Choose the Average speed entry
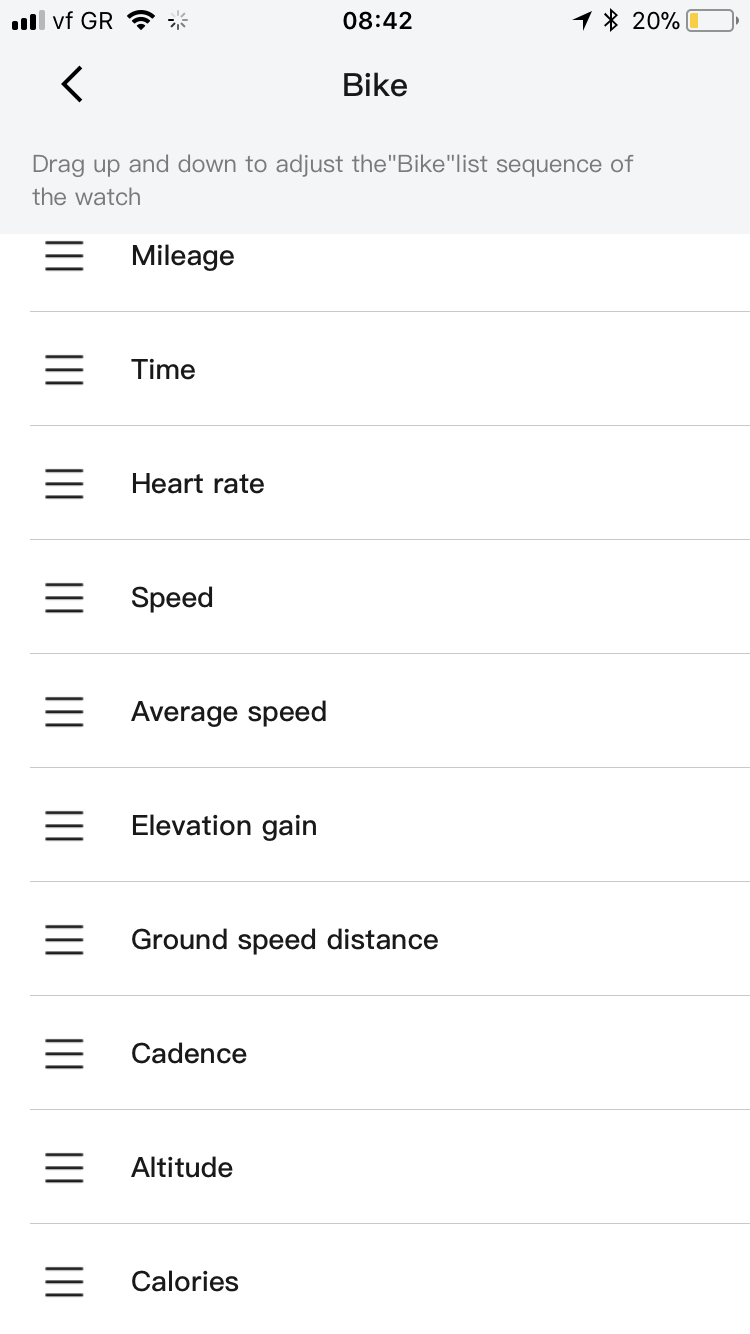 click(x=229, y=712)
